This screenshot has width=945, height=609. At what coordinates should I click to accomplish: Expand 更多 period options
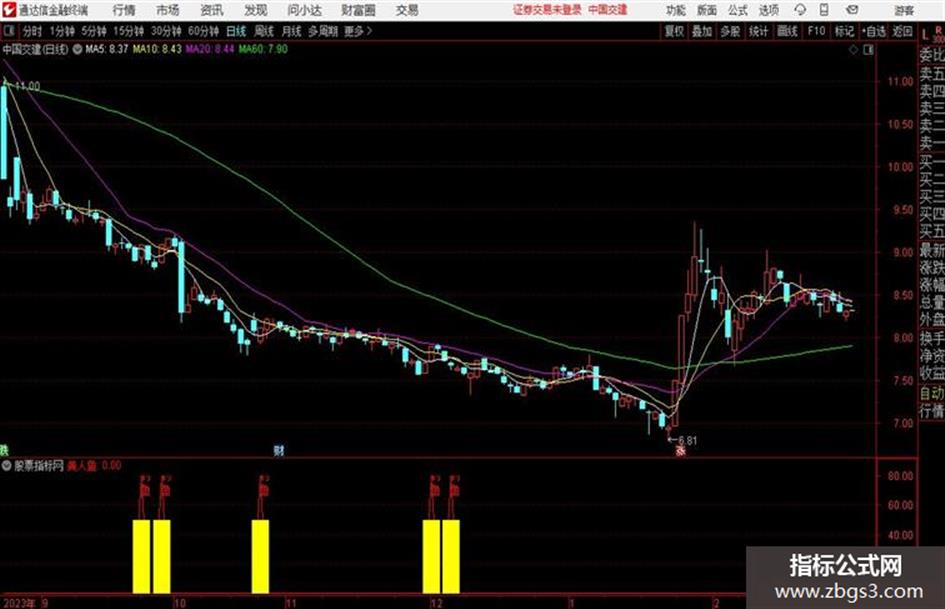click(358, 31)
